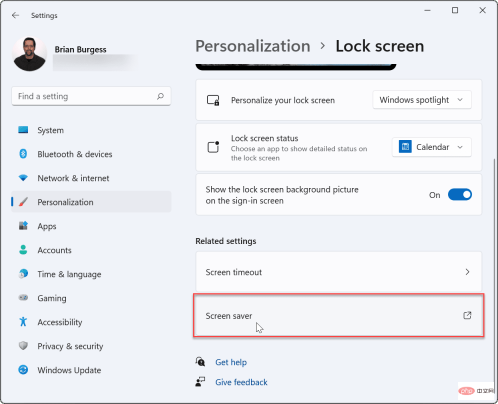Viewport: 498px width, 404px height.
Task: Go to Gaming settings text
Action: (52, 298)
